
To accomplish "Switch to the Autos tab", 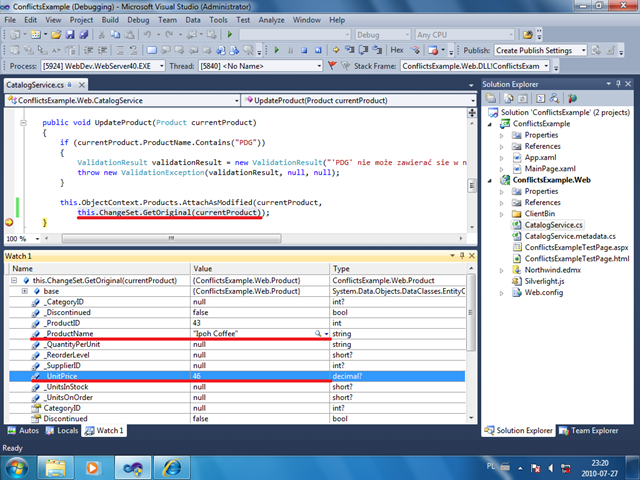I will [x=23, y=431].
